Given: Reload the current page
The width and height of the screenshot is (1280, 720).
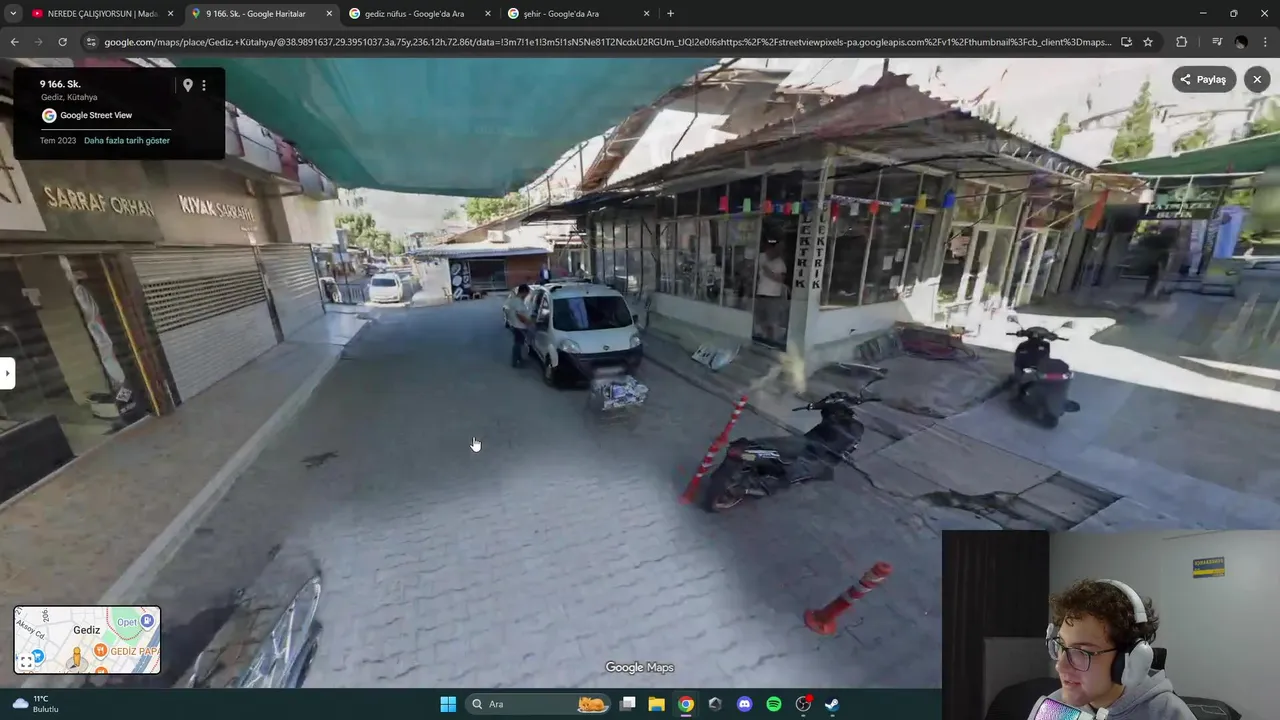Looking at the screenshot, I should 62,42.
